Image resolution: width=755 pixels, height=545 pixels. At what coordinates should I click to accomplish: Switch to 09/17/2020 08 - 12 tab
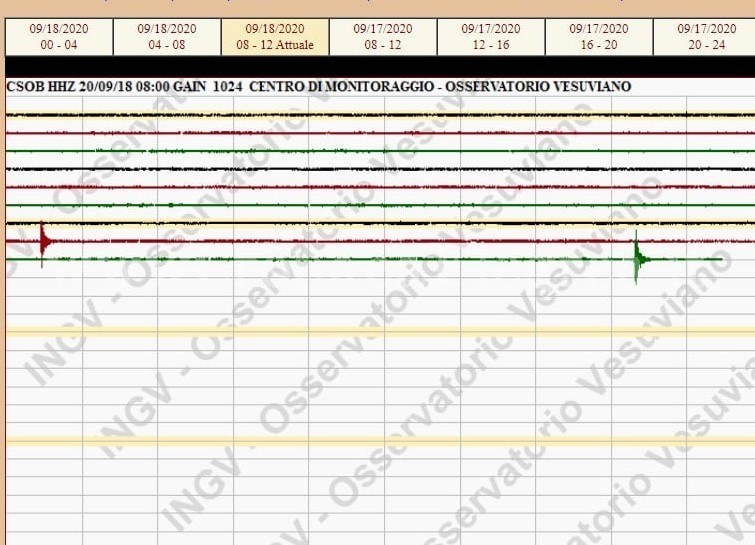click(382, 36)
